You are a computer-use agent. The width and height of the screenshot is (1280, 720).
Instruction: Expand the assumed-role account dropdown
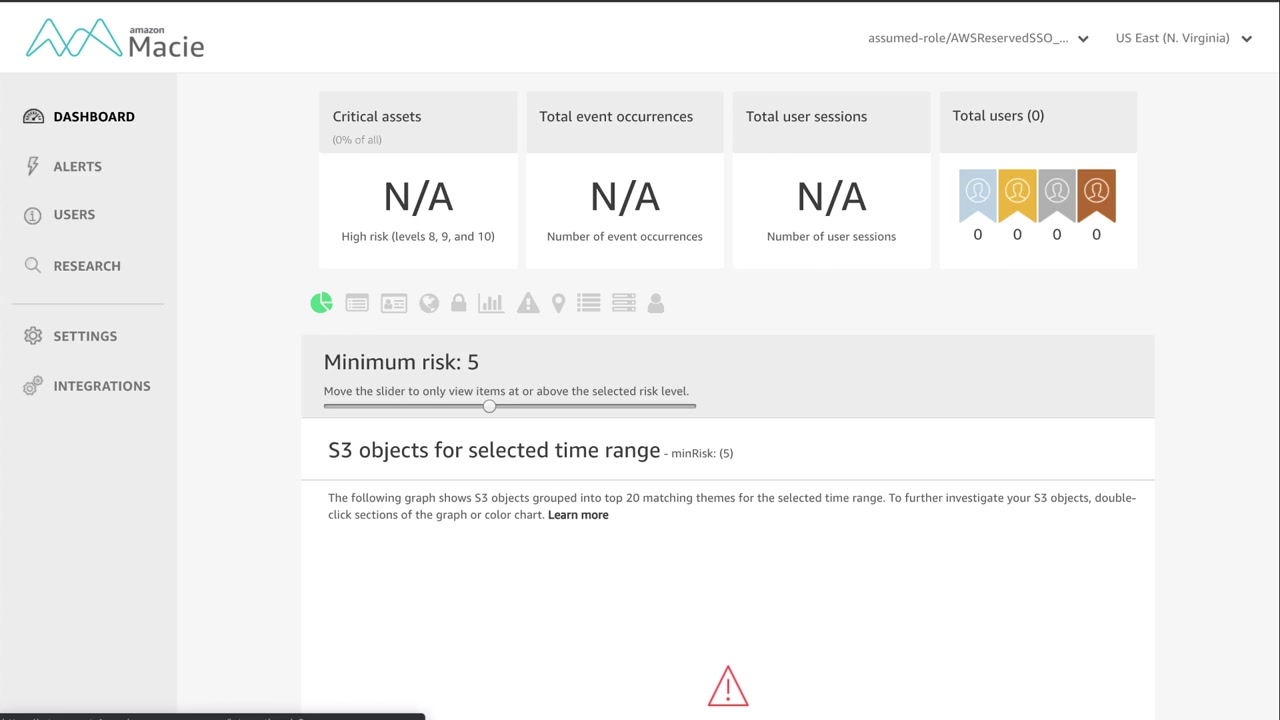pos(978,38)
